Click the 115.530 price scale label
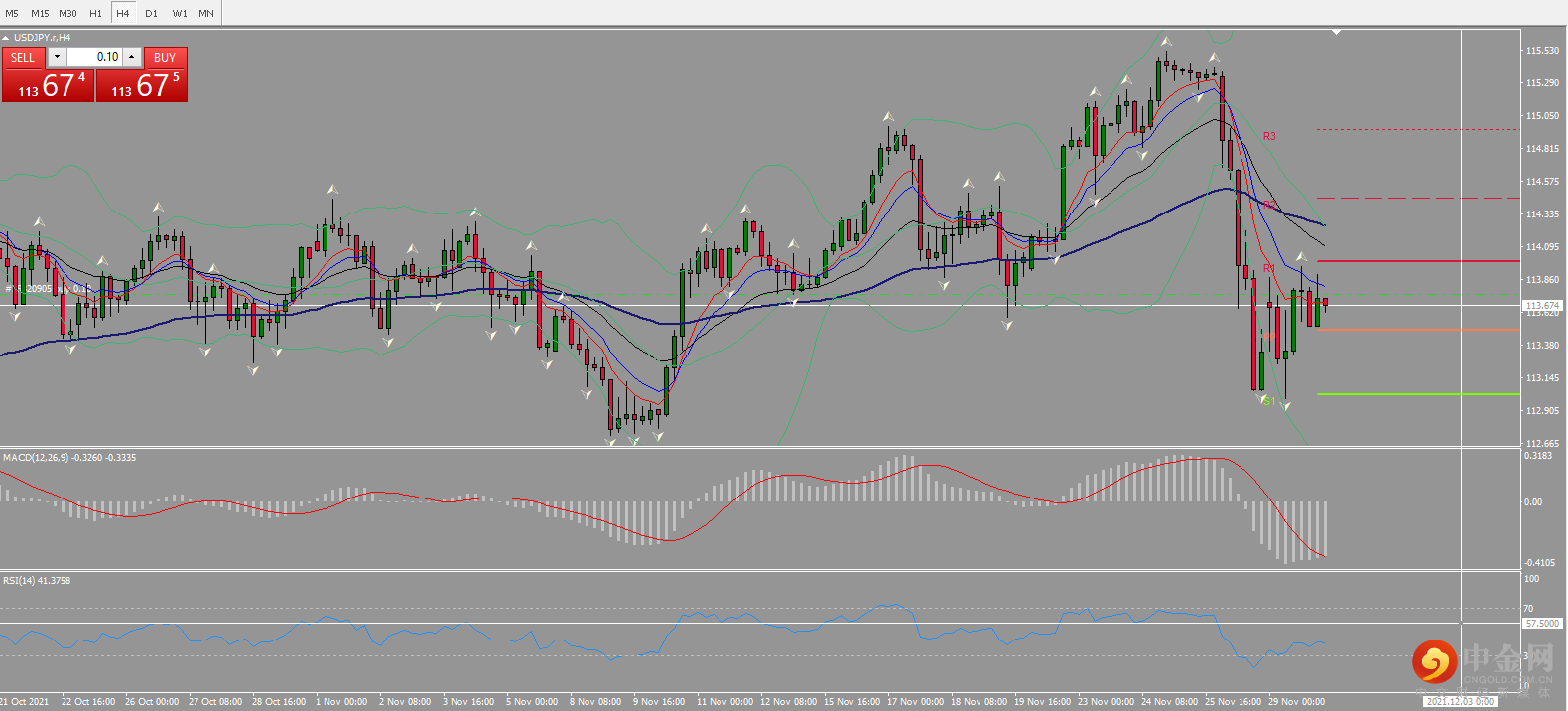1568x711 pixels. coord(1542,51)
